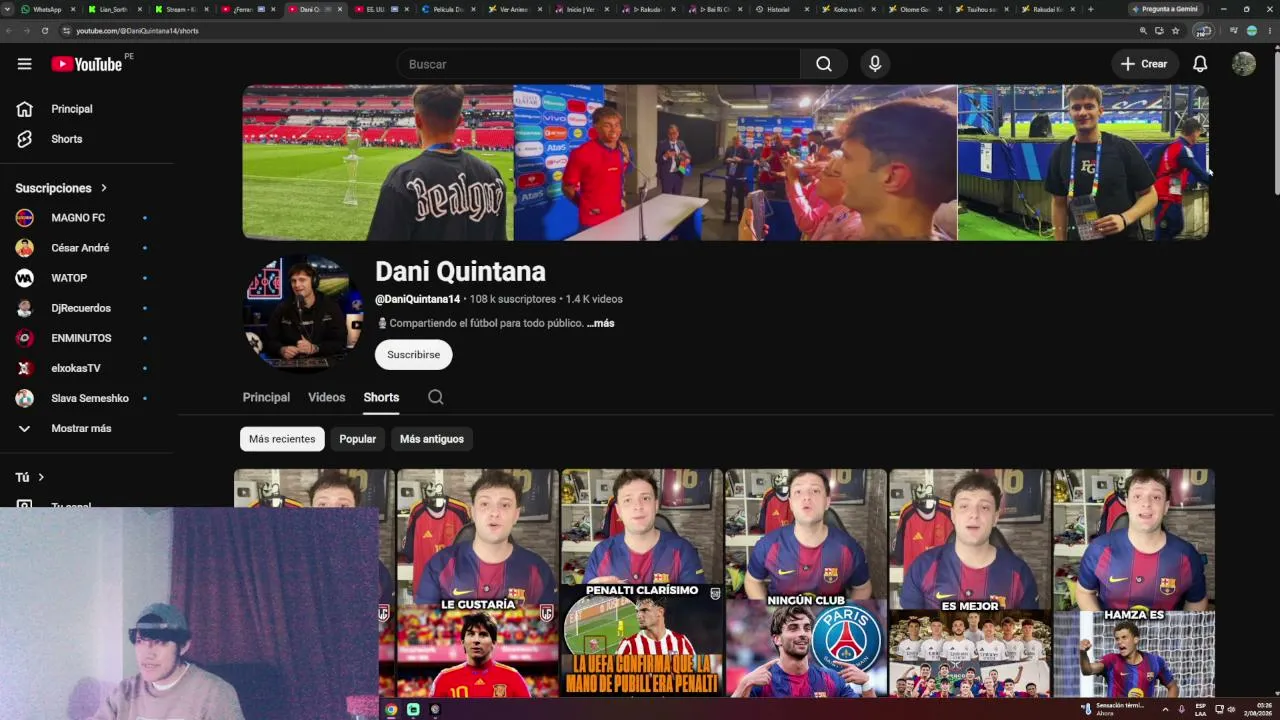Select the Más antiguos filter chip
The height and width of the screenshot is (720, 1280).
432,439
